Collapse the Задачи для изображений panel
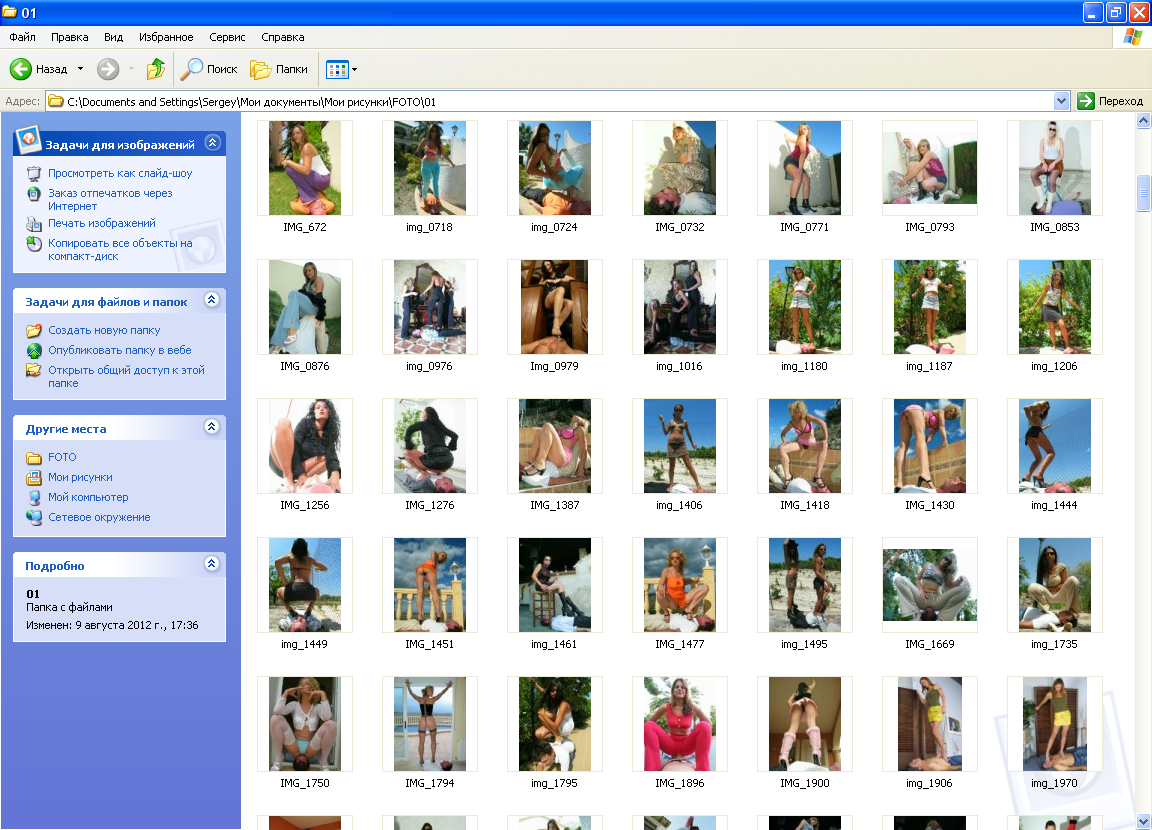 click(x=212, y=142)
